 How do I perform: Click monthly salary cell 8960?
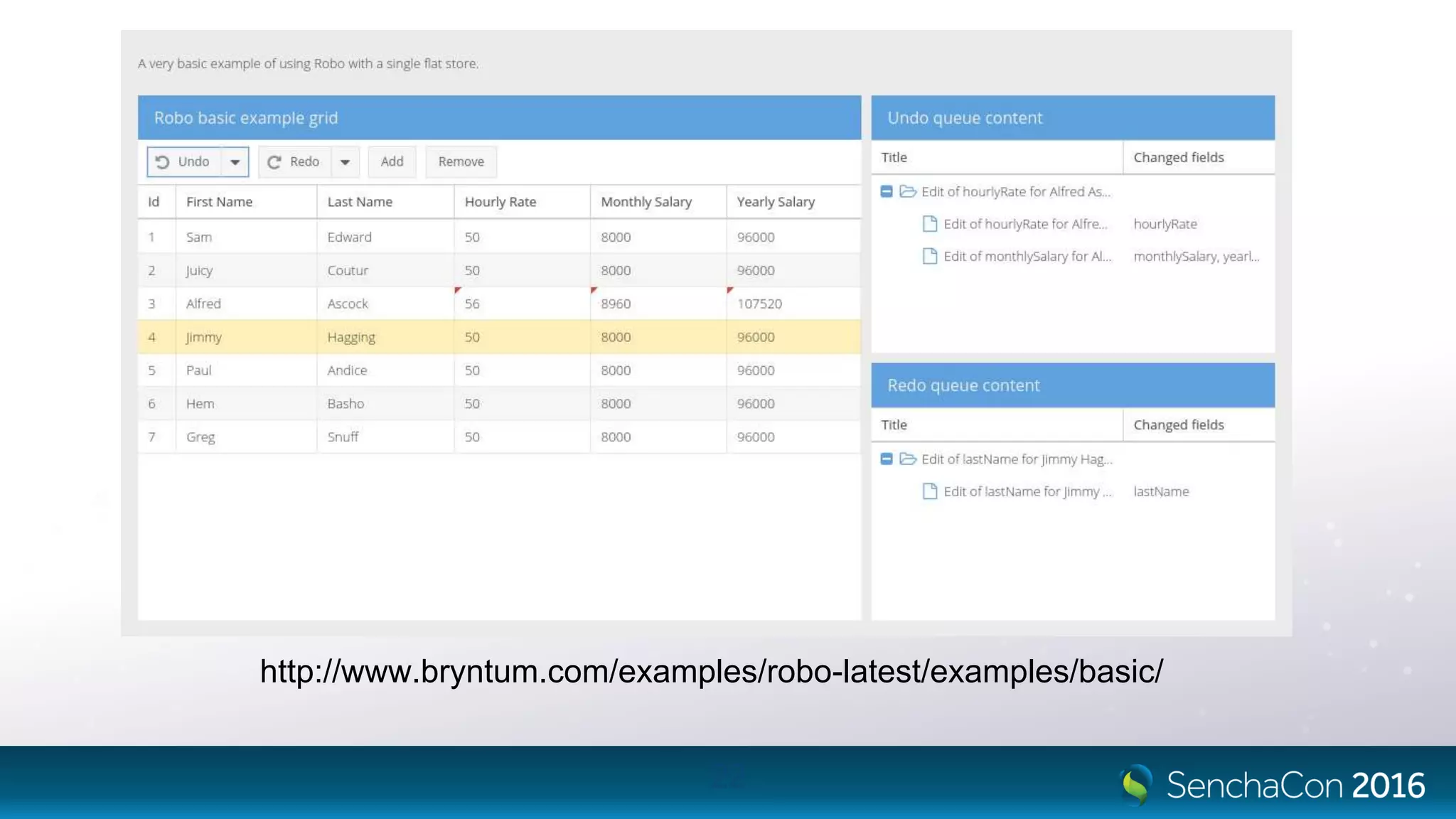[x=658, y=304]
